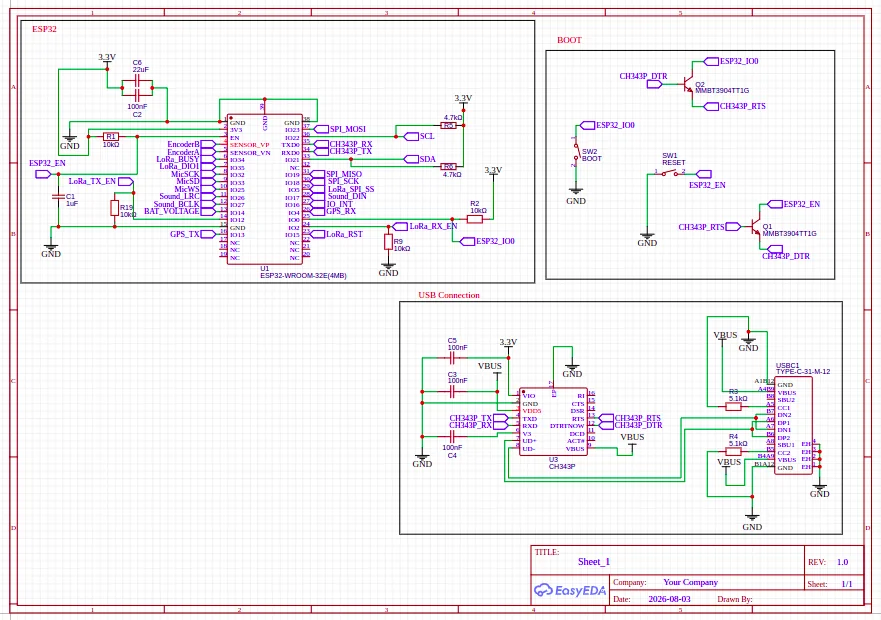Click the GPS_RX net port

[333, 211]
